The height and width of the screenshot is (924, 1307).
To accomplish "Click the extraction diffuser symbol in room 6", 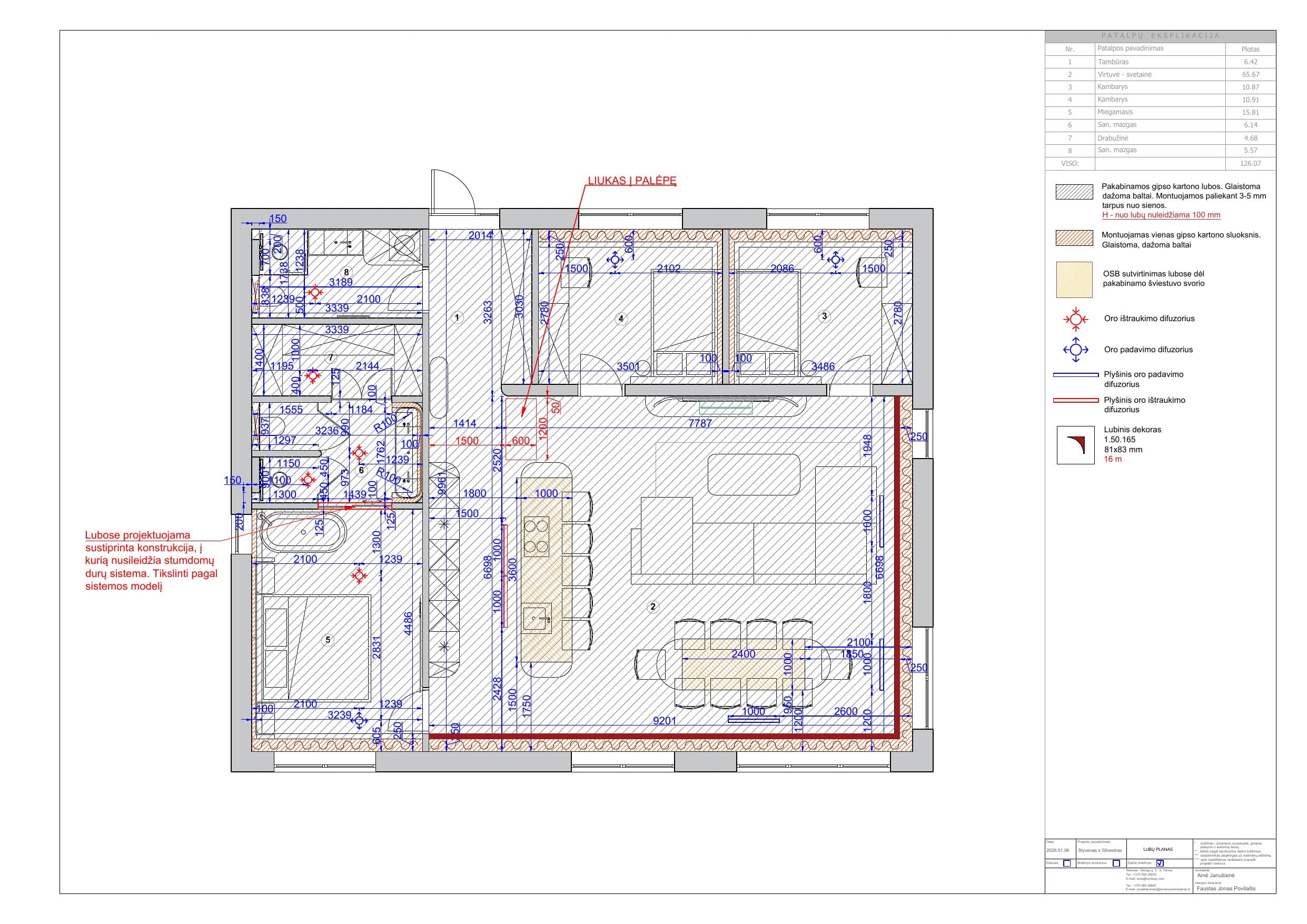I will tap(359, 453).
